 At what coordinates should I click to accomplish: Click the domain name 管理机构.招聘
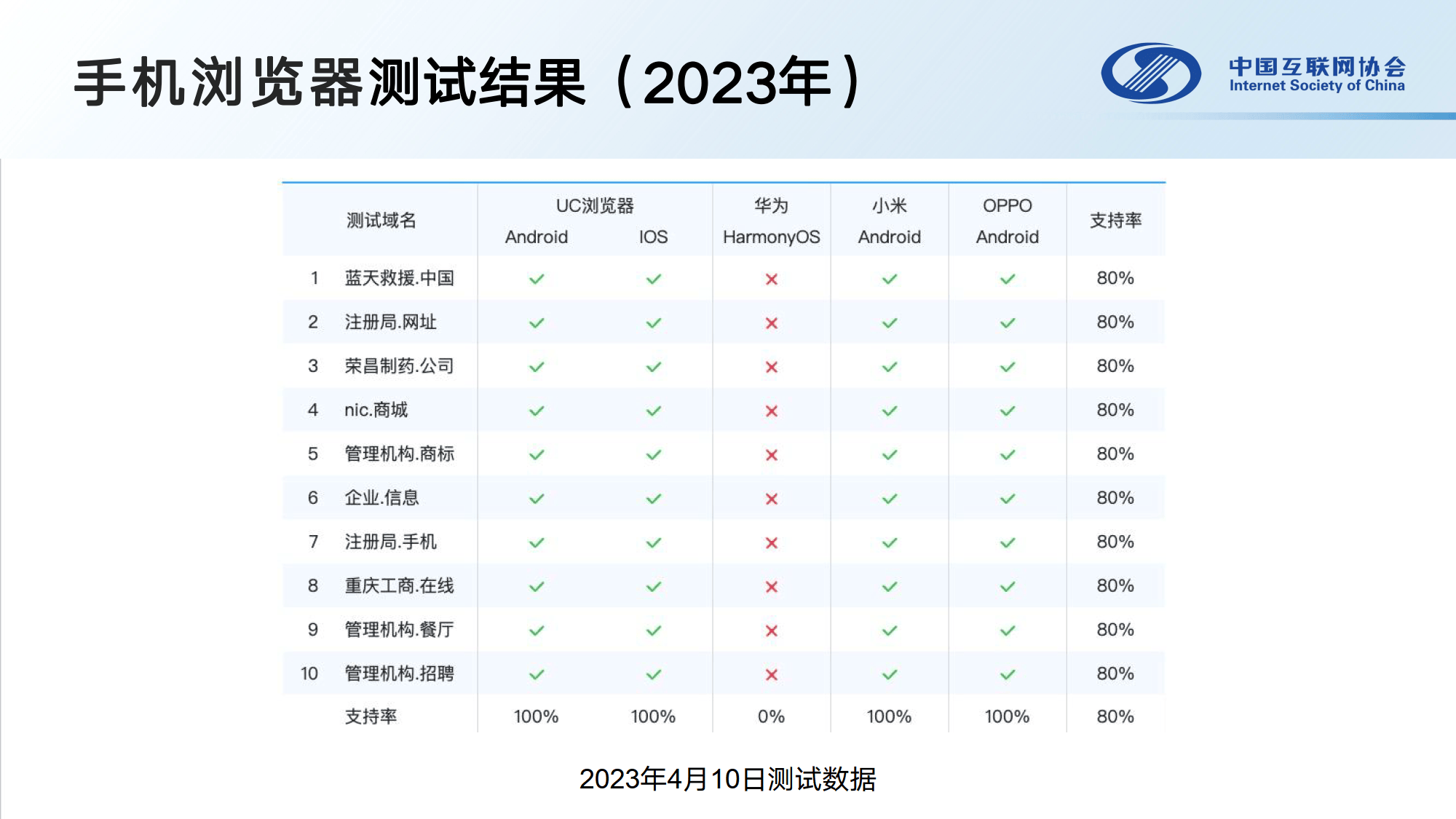point(399,674)
